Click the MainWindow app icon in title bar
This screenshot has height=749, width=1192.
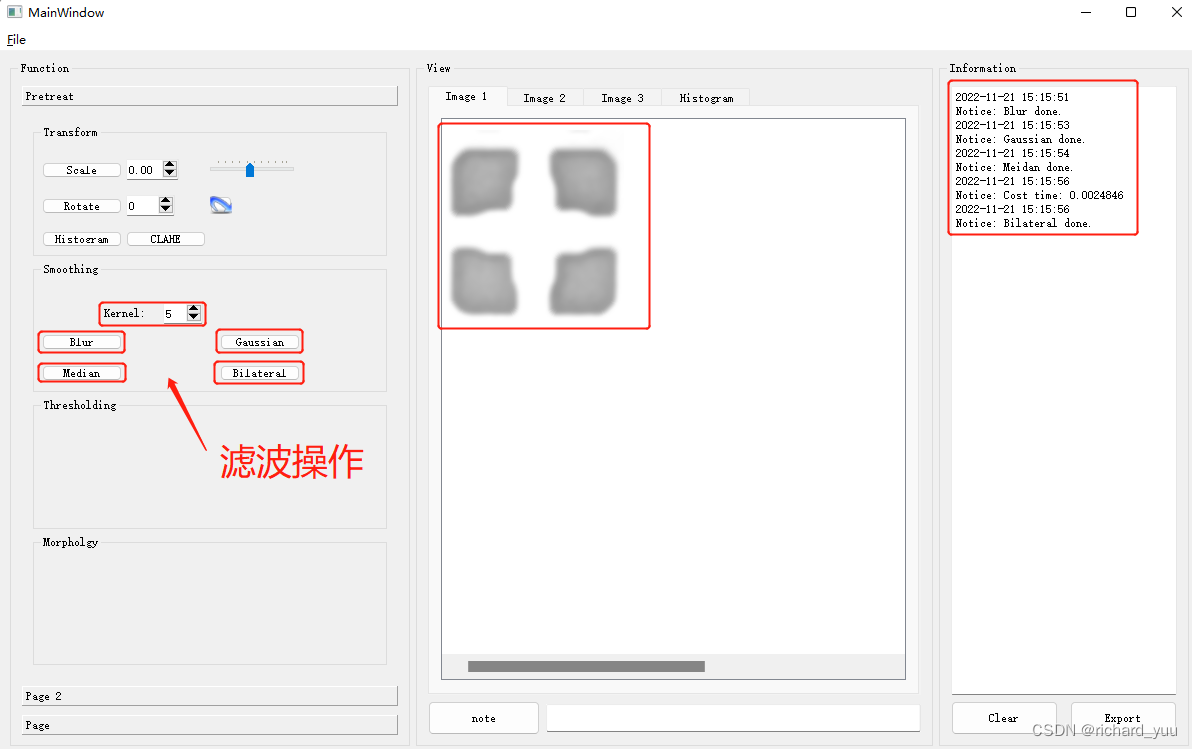coord(14,12)
